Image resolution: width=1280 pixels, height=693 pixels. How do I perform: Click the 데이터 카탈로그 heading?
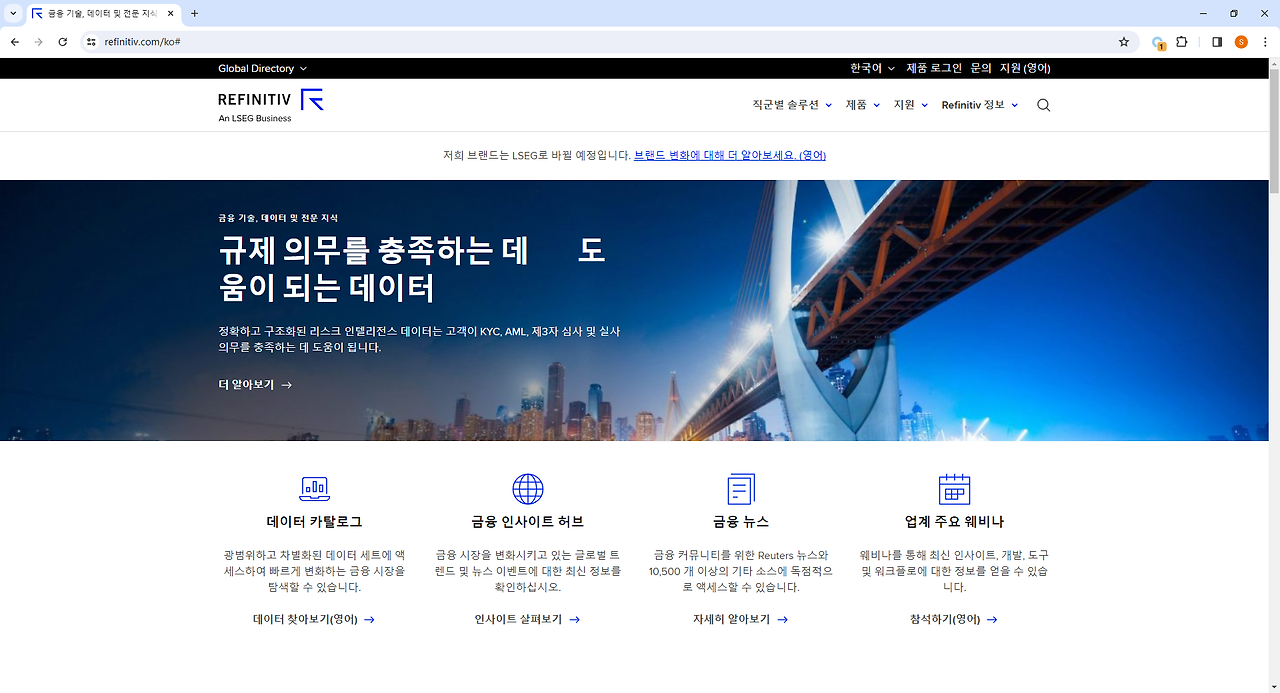314,522
